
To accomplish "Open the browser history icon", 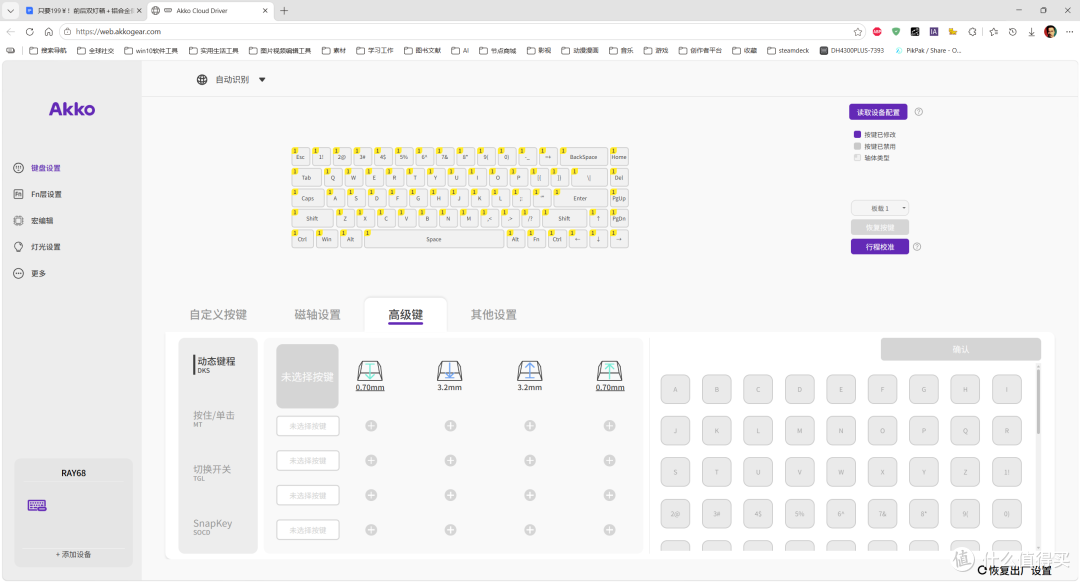I will (1012, 32).
